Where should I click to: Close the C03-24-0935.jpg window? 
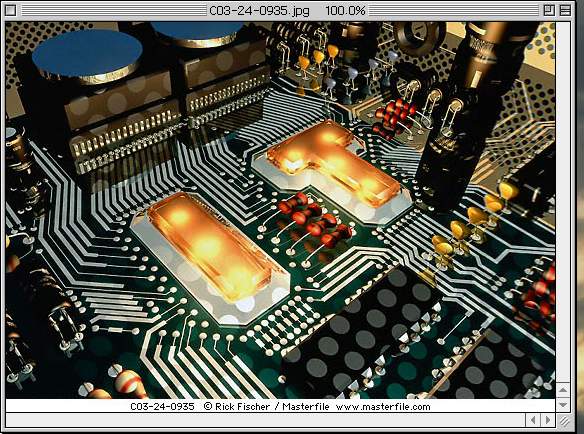coord(10,10)
